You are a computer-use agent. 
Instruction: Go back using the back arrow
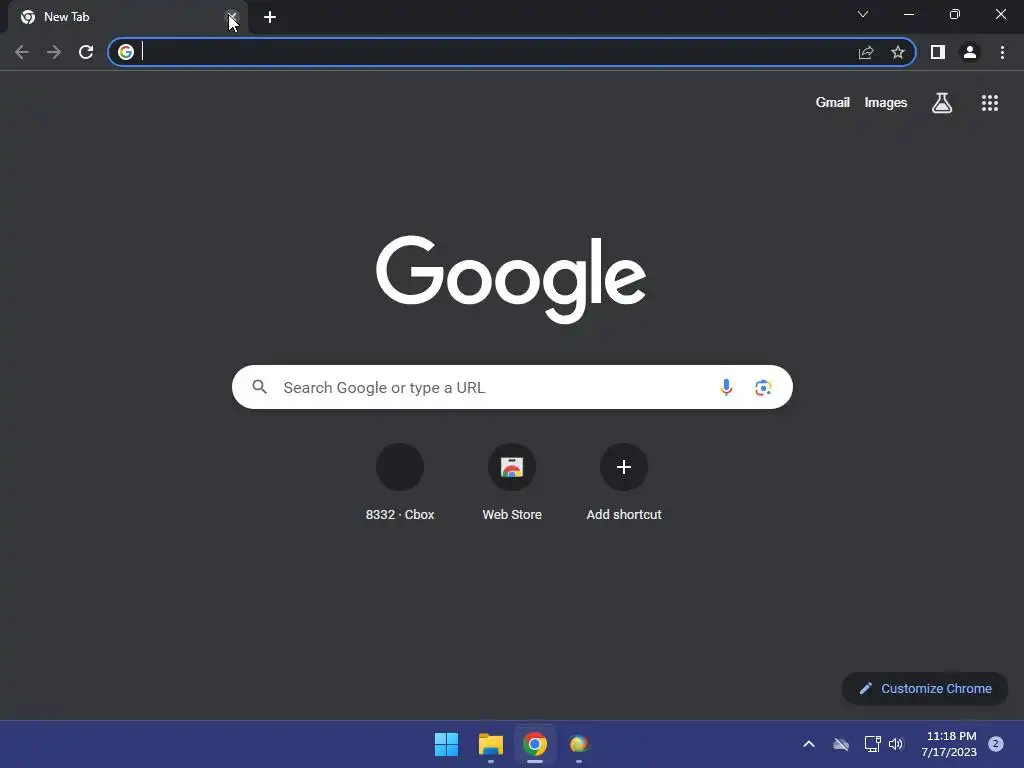point(22,52)
